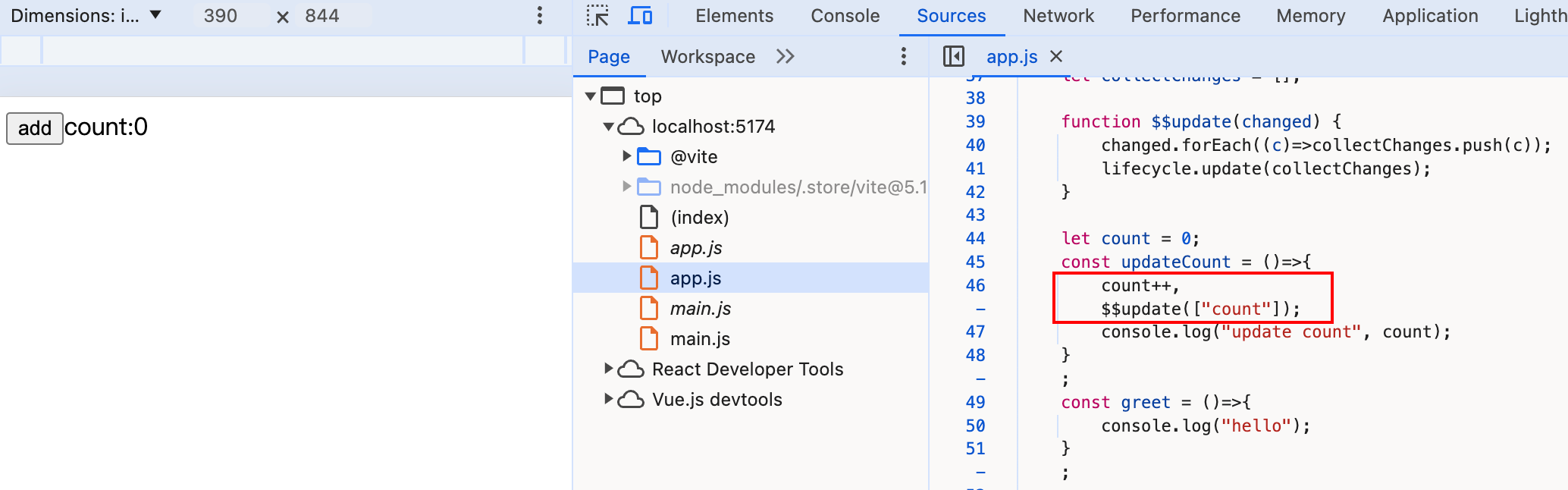The height and width of the screenshot is (490, 1568).
Task: Switch to the Workspace navigator tab
Action: 707,57
